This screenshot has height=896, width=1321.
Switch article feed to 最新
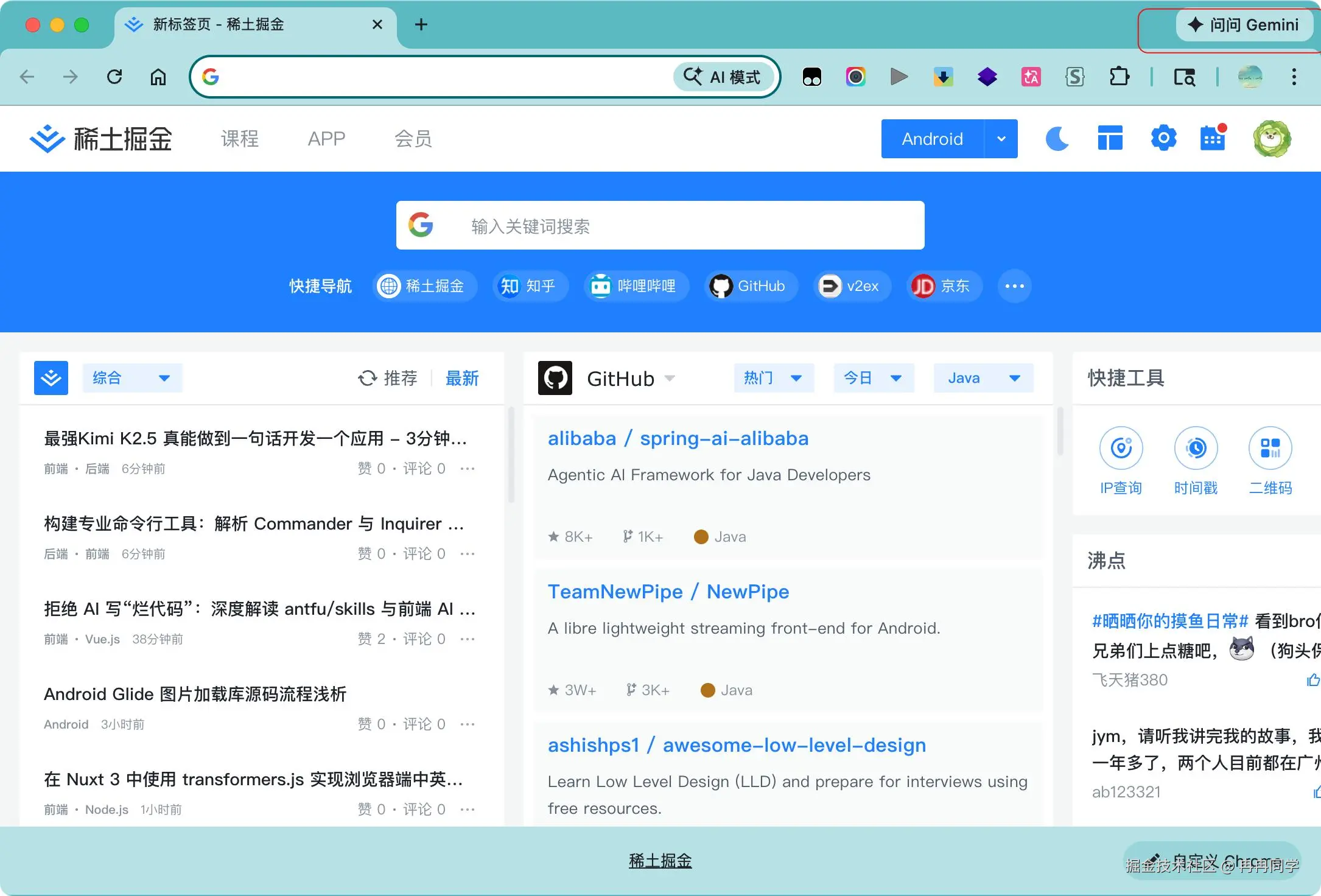(462, 378)
